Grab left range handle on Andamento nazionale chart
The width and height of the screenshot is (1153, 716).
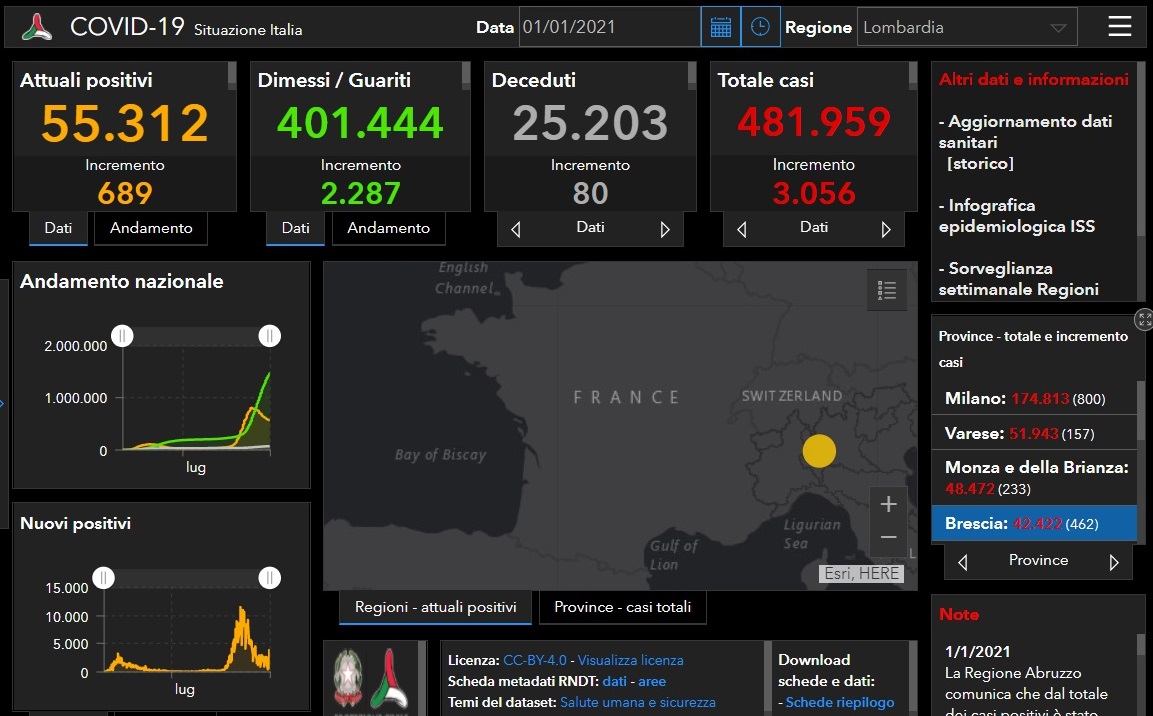pyautogui.click(x=122, y=336)
